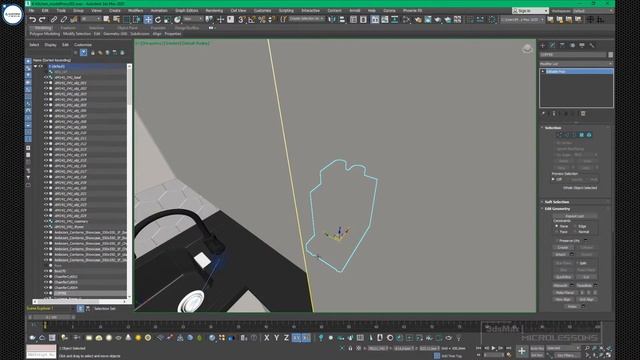Open the Curve Editor icon

(x=384, y=20)
